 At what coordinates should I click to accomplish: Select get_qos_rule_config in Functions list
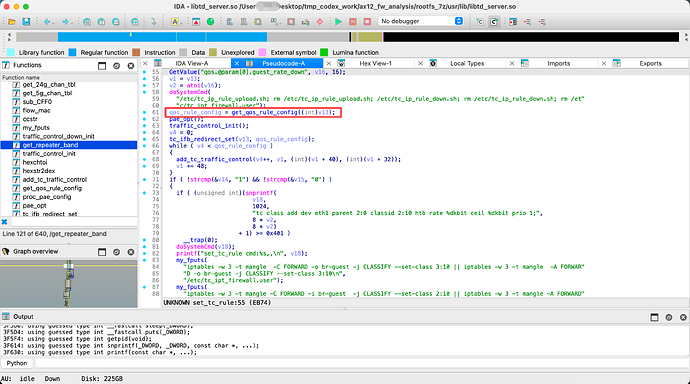click(x=52, y=188)
